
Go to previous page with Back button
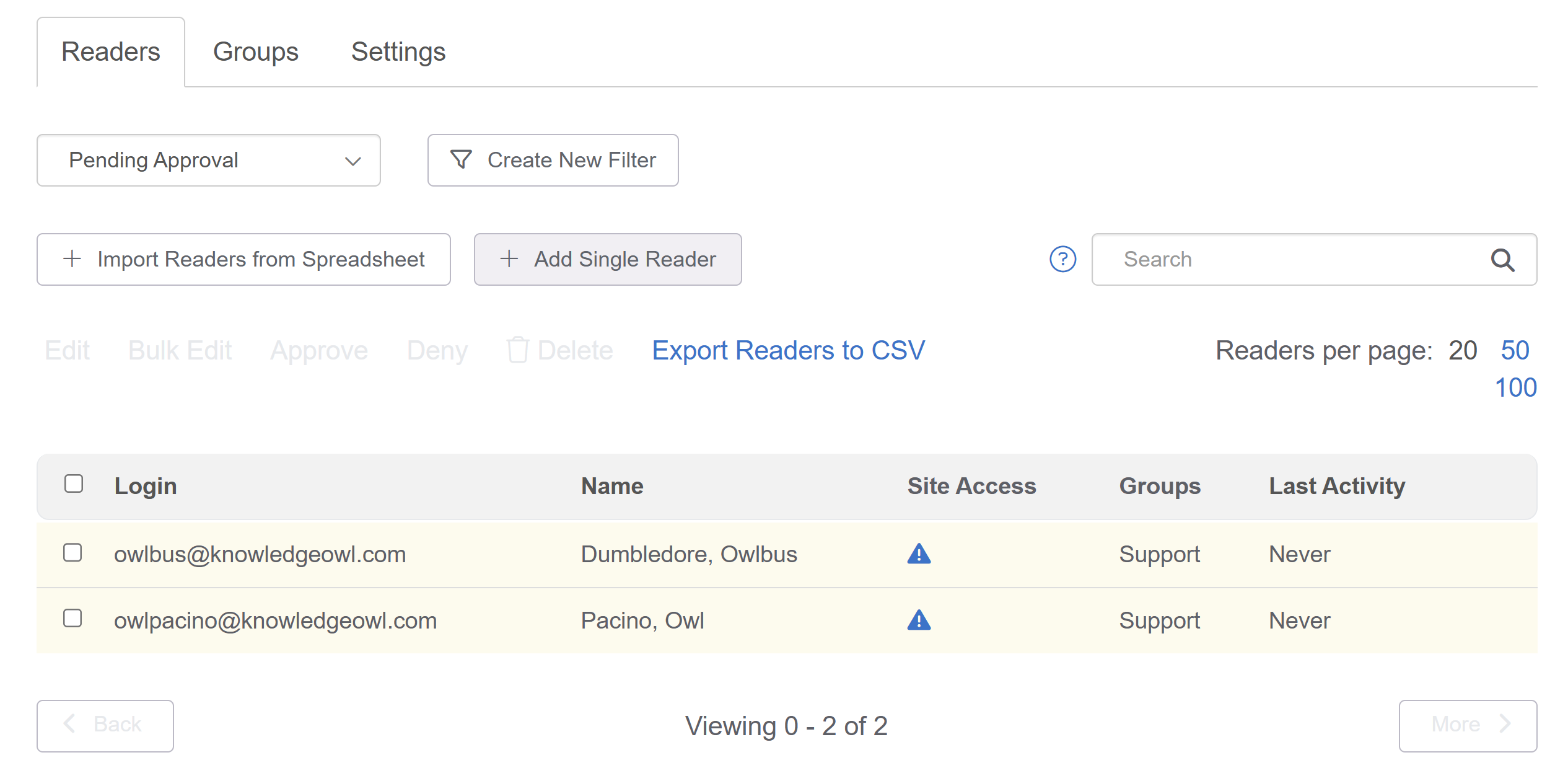click(x=105, y=725)
